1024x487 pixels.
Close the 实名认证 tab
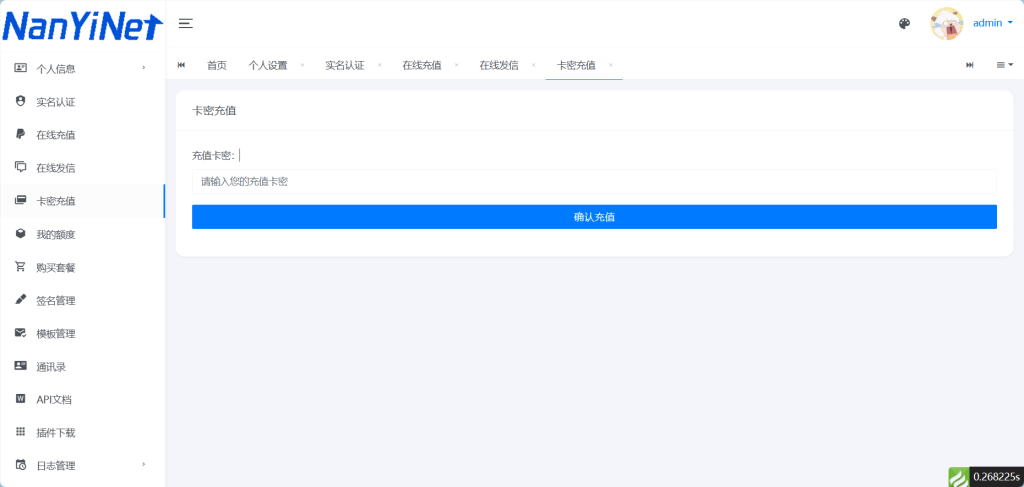tap(379, 65)
